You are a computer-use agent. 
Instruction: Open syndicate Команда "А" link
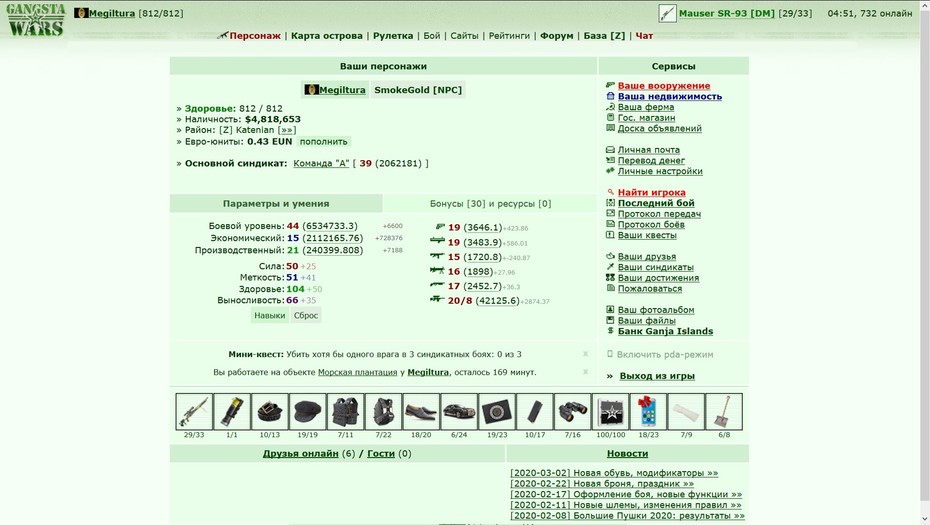click(x=321, y=163)
